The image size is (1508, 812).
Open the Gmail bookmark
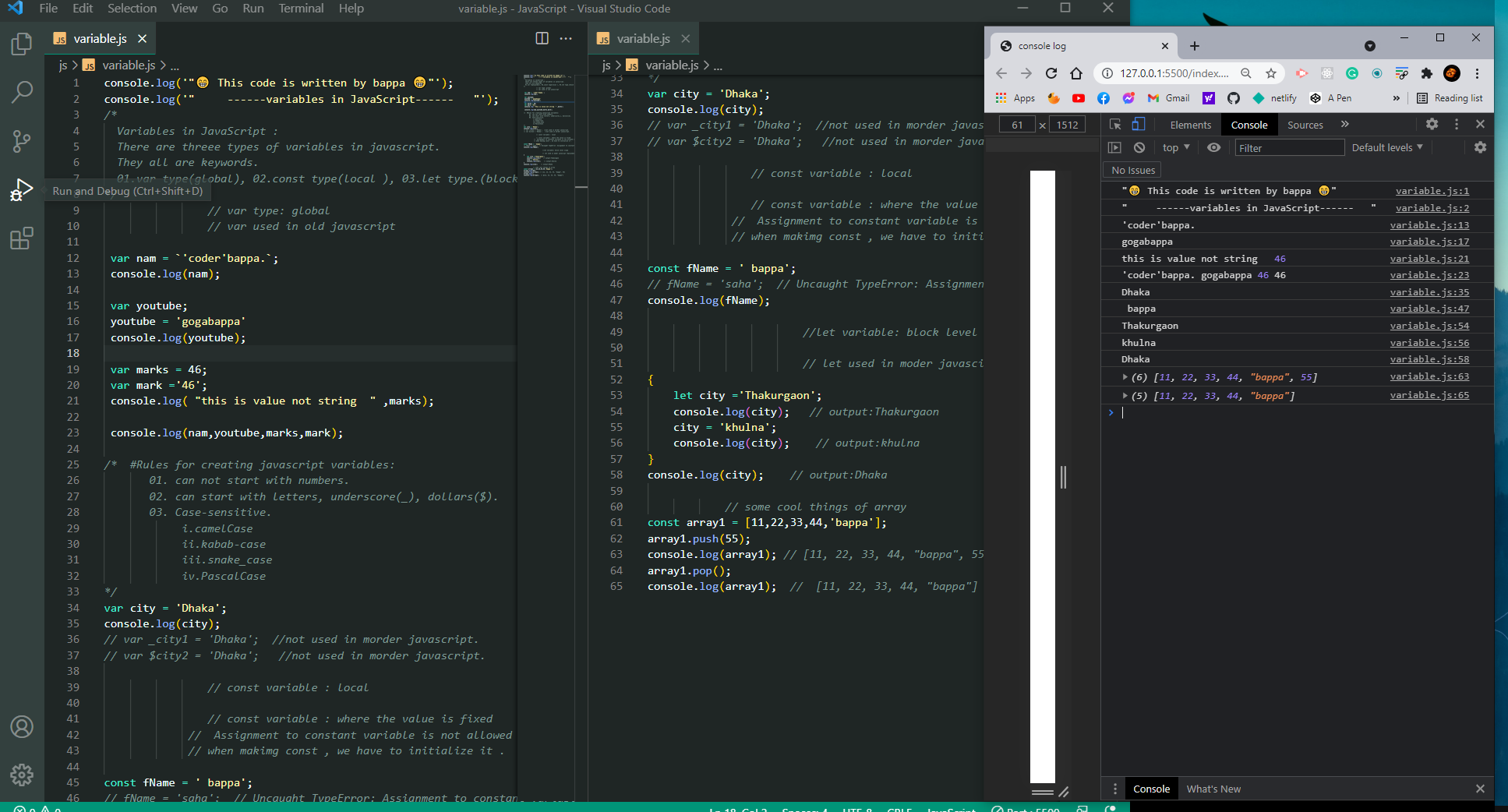pos(1168,98)
